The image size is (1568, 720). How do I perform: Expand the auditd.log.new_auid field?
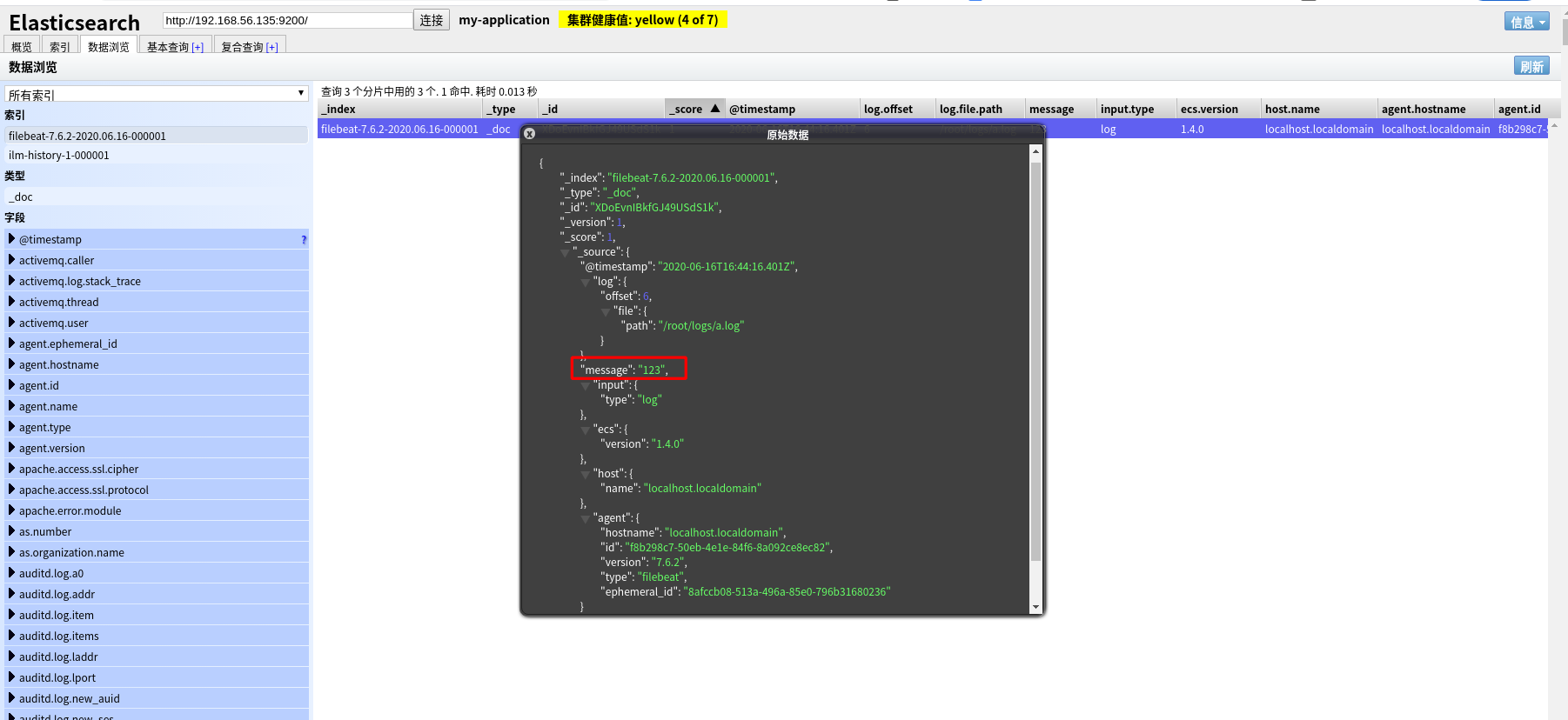[x=11, y=698]
